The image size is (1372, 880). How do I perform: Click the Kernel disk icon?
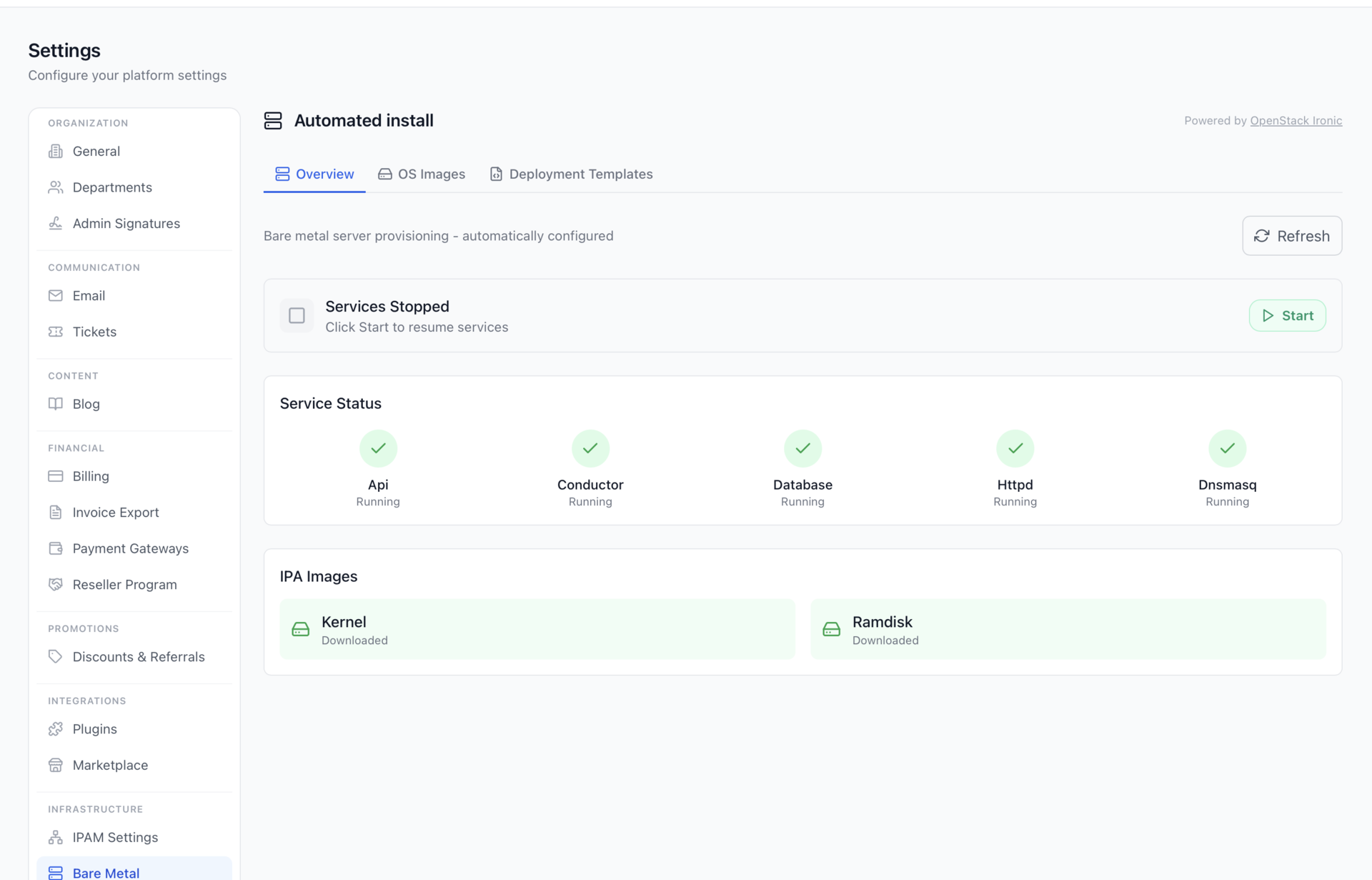click(x=301, y=629)
